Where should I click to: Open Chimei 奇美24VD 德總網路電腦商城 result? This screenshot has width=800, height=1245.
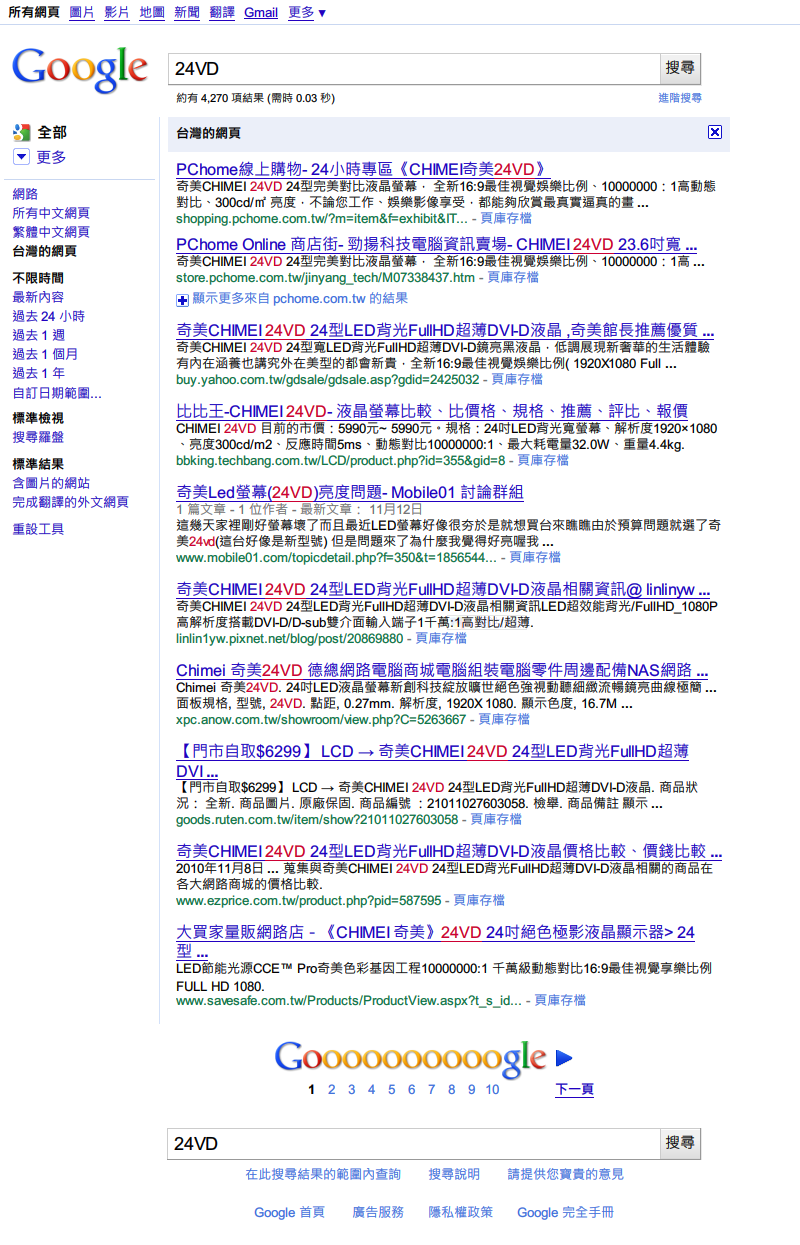[x=442, y=670]
